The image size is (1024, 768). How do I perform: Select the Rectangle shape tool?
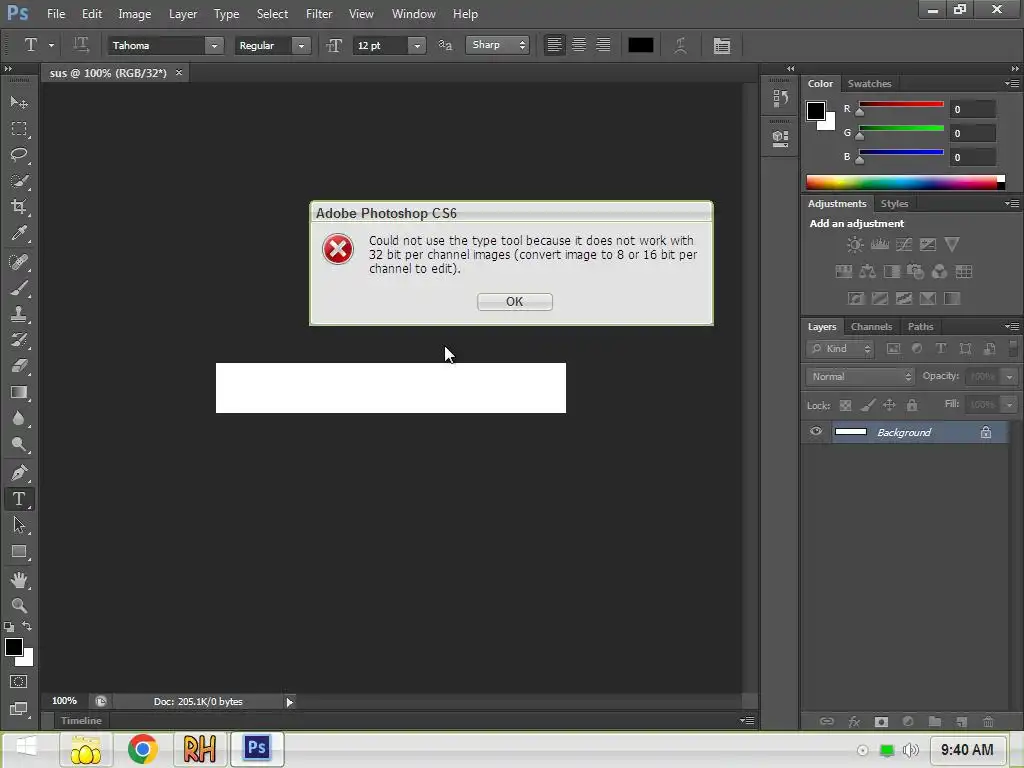click(19, 552)
